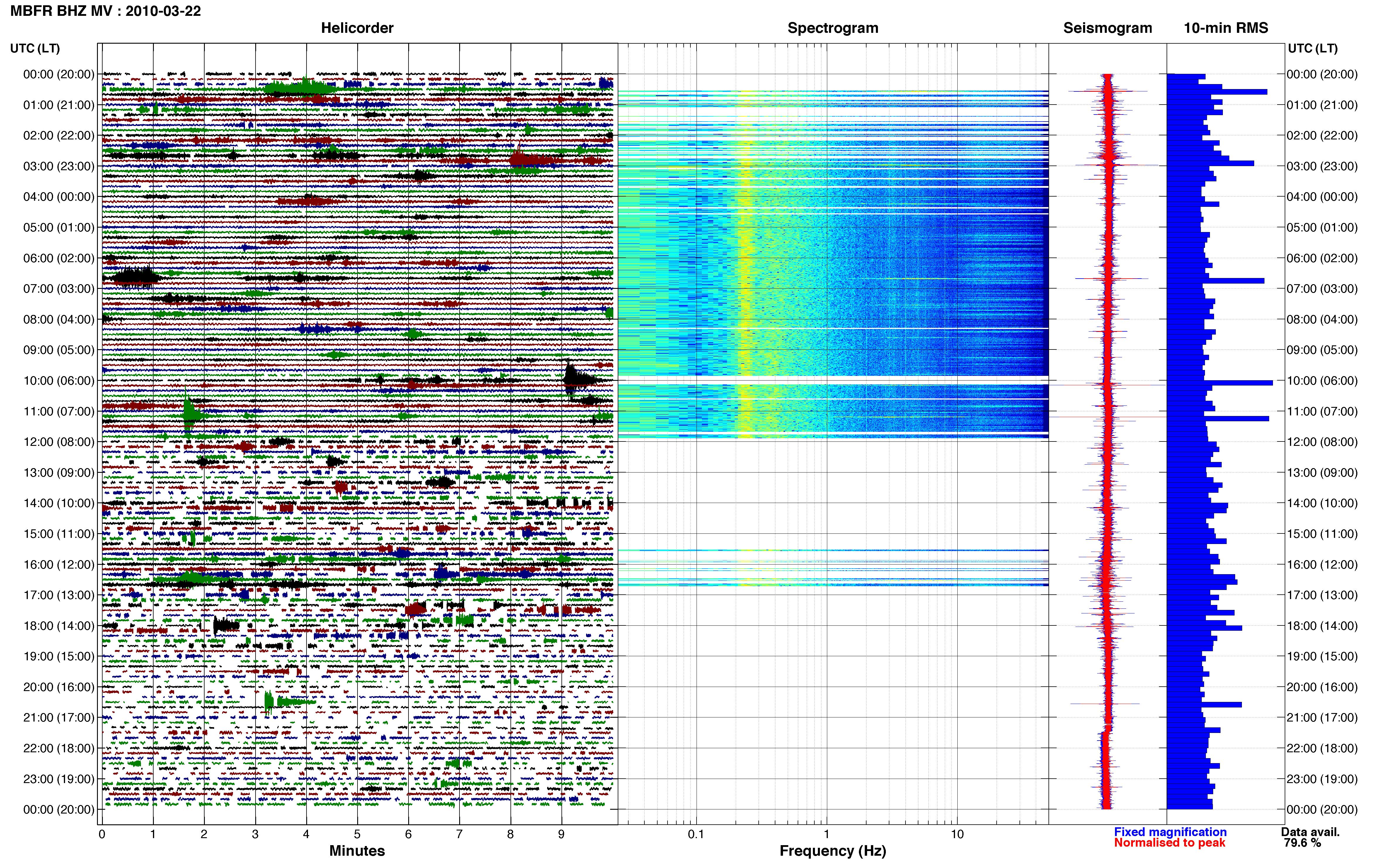Click RMS-side time label '19:00 (15:00)'
The height and width of the screenshot is (868, 1389).
point(1322,656)
